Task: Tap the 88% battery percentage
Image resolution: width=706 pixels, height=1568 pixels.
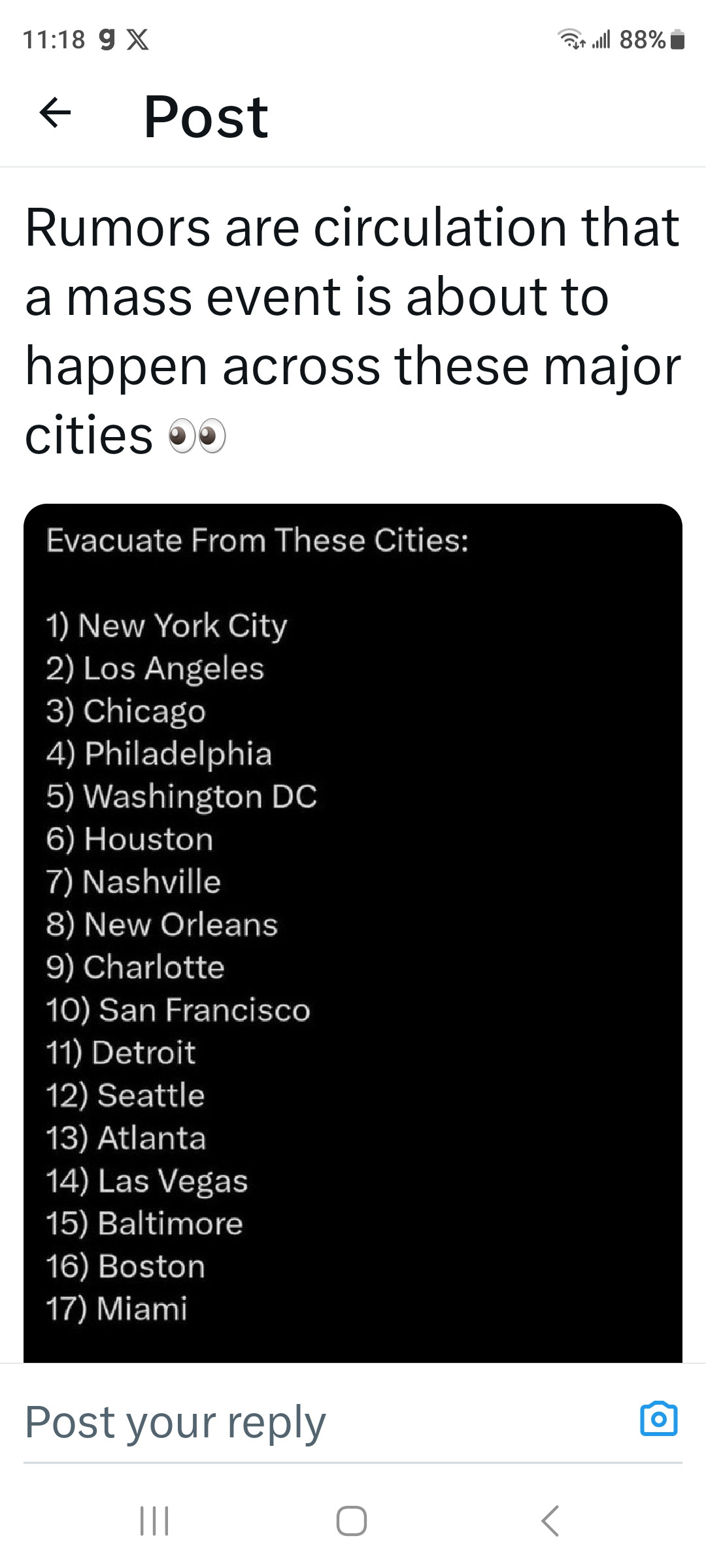Action: pyautogui.click(x=642, y=40)
